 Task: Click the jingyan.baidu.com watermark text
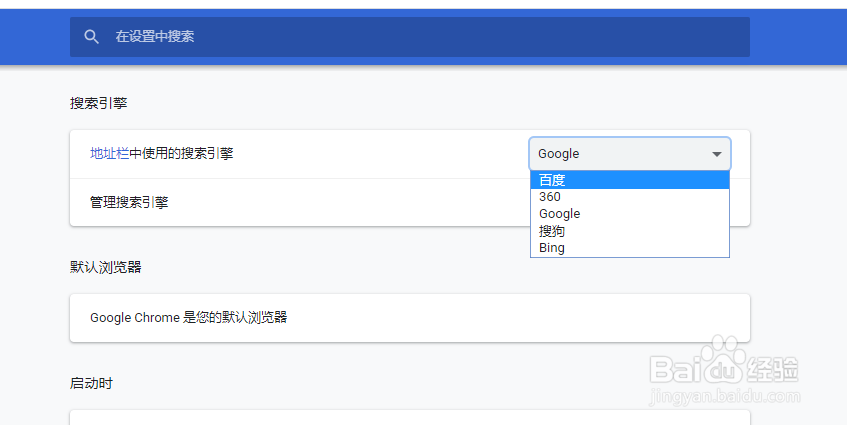click(x=724, y=397)
